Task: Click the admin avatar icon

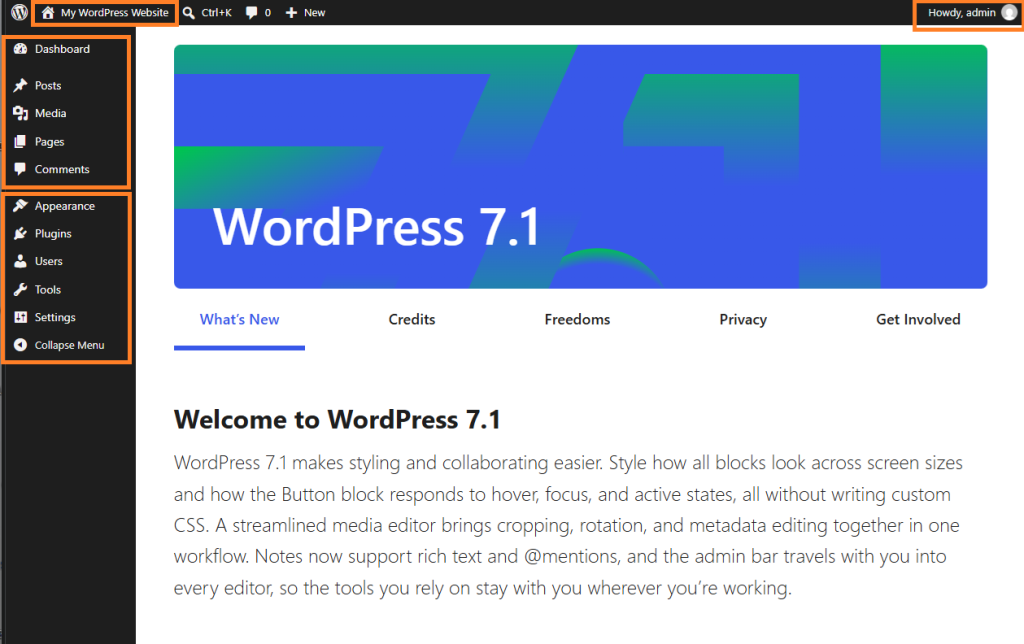Action: pyautogui.click(x=1009, y=12)
